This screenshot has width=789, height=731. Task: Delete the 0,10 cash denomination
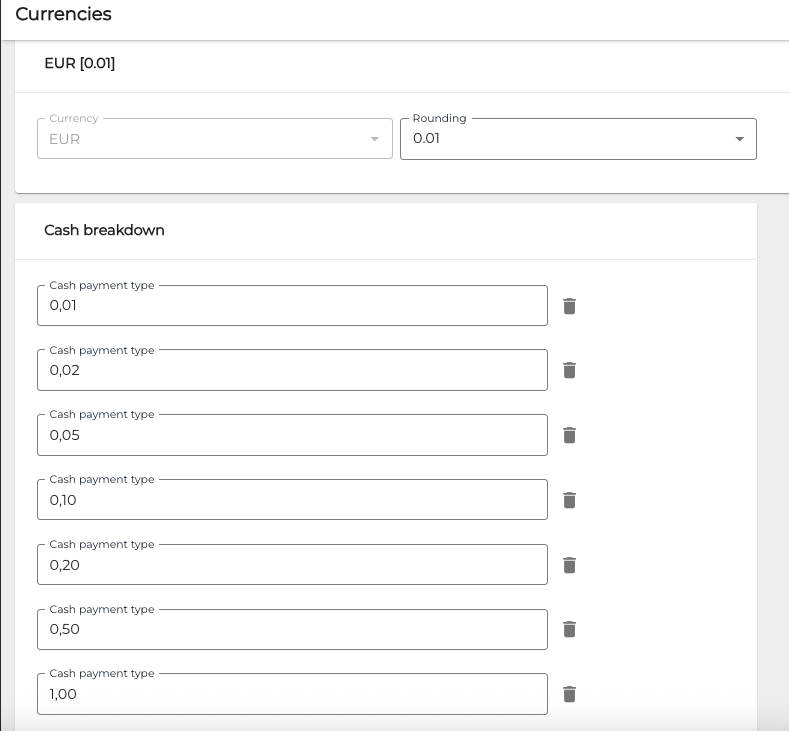[569, 500]
